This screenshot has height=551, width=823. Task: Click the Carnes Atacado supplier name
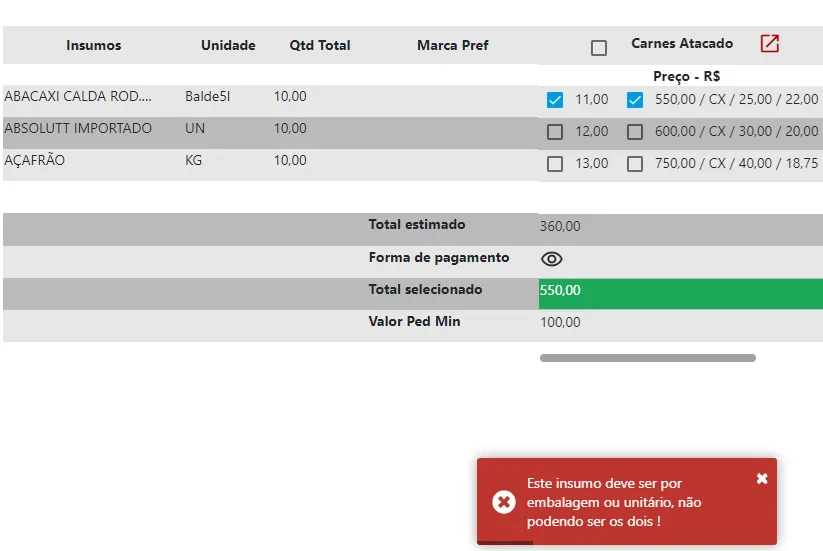pos(682,43)
